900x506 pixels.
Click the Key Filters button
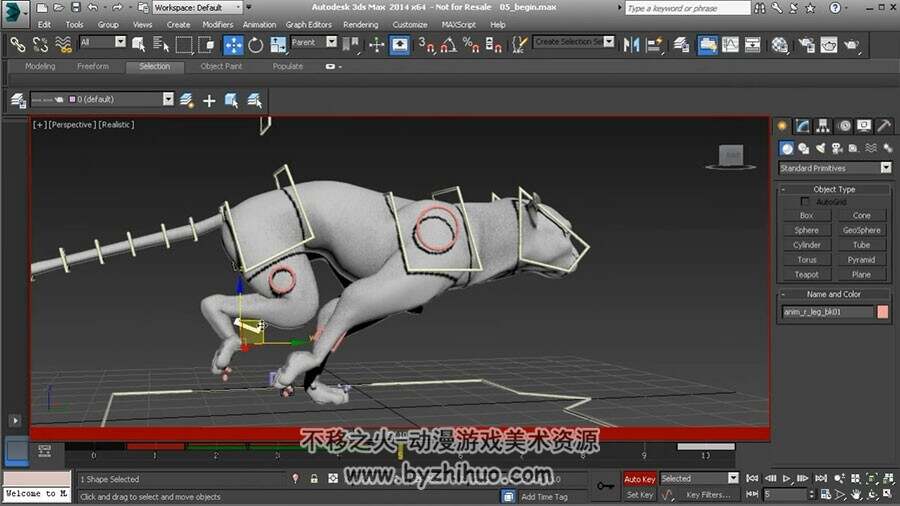[708, 495]
